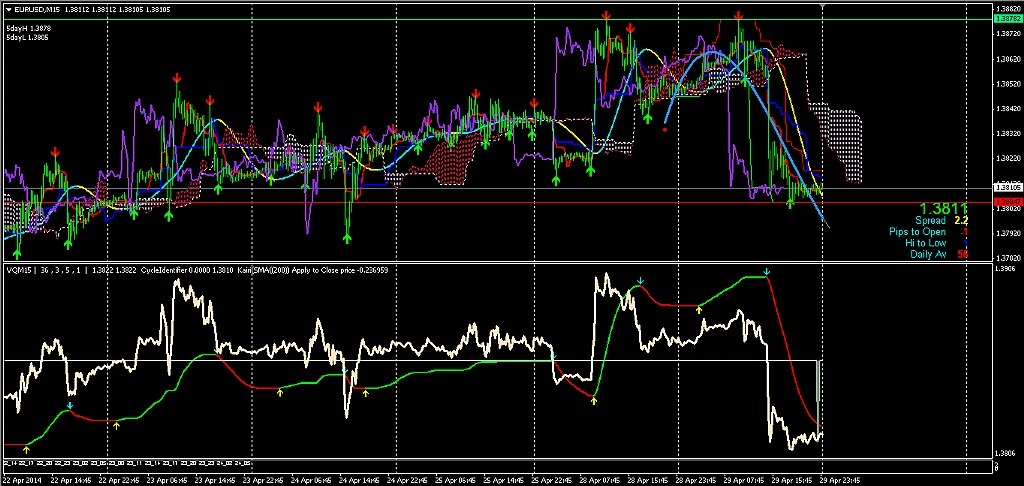The height and width of the screenshot is (486, 1024).
Task: Click the 5dayH 1.3878 label
Action: point(28,28)
